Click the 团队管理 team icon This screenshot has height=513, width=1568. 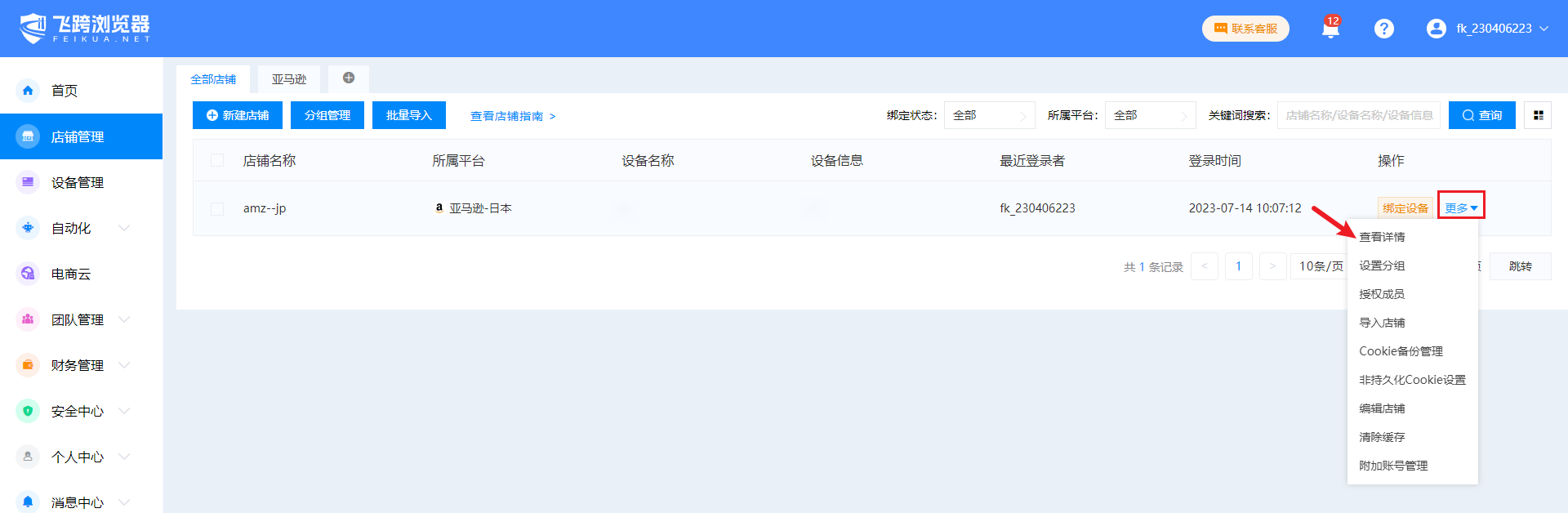point(28,319)
